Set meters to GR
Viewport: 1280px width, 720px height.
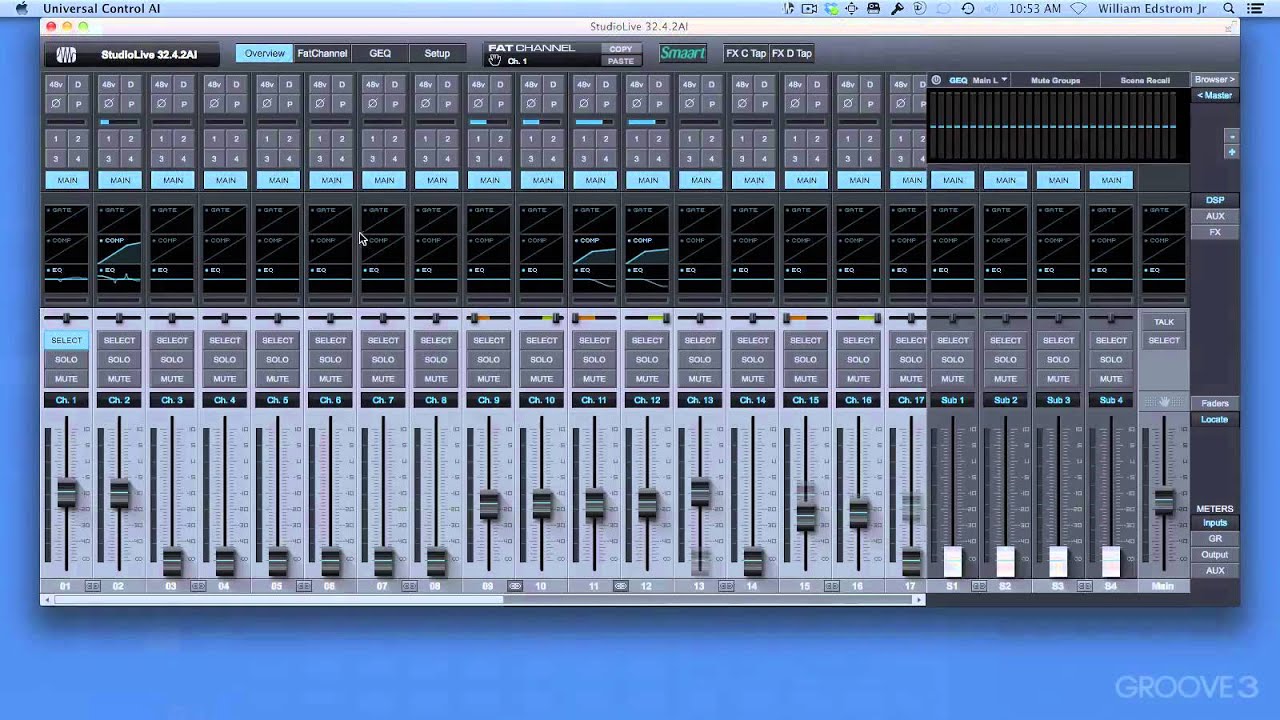pos(1215,539)
